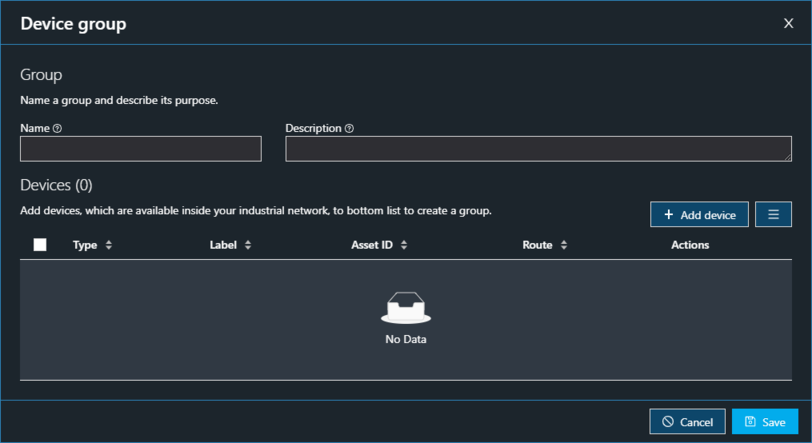
Task: Close the Device group dialog
Action: click(788, 23)
